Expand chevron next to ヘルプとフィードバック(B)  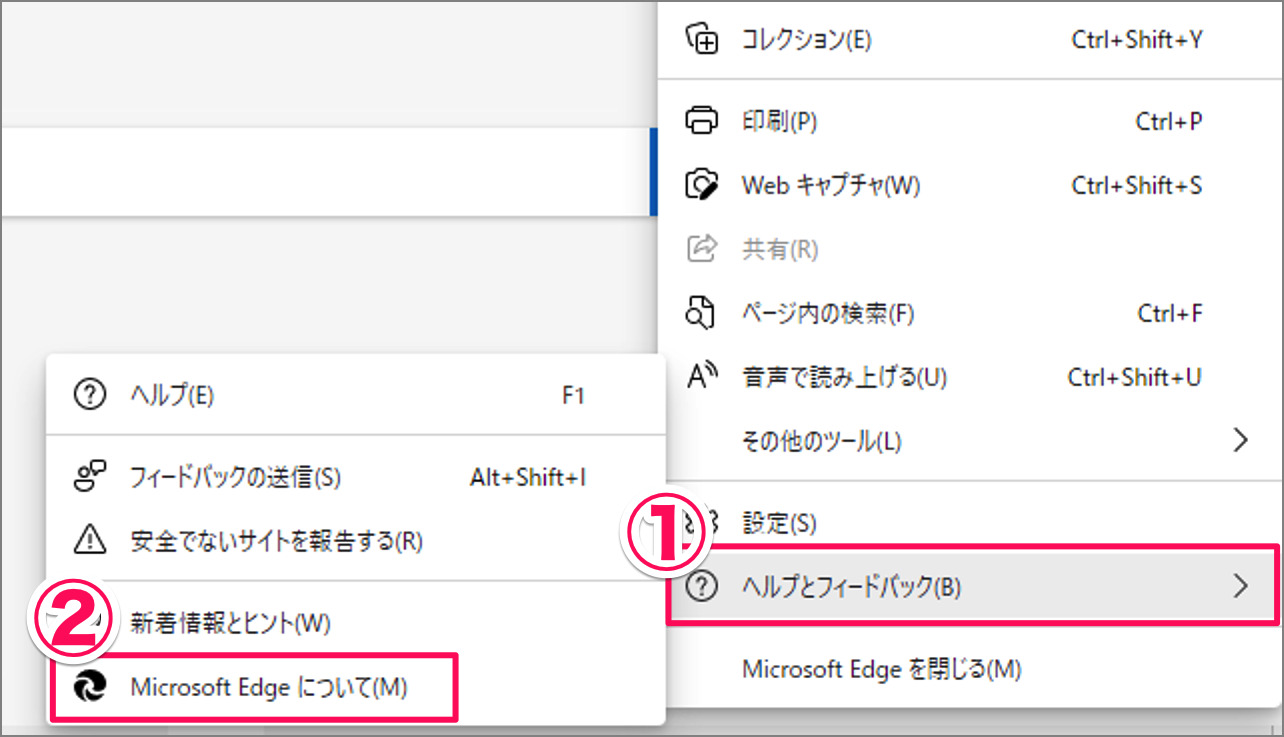pyautogui.click(x=1241, y=586)
